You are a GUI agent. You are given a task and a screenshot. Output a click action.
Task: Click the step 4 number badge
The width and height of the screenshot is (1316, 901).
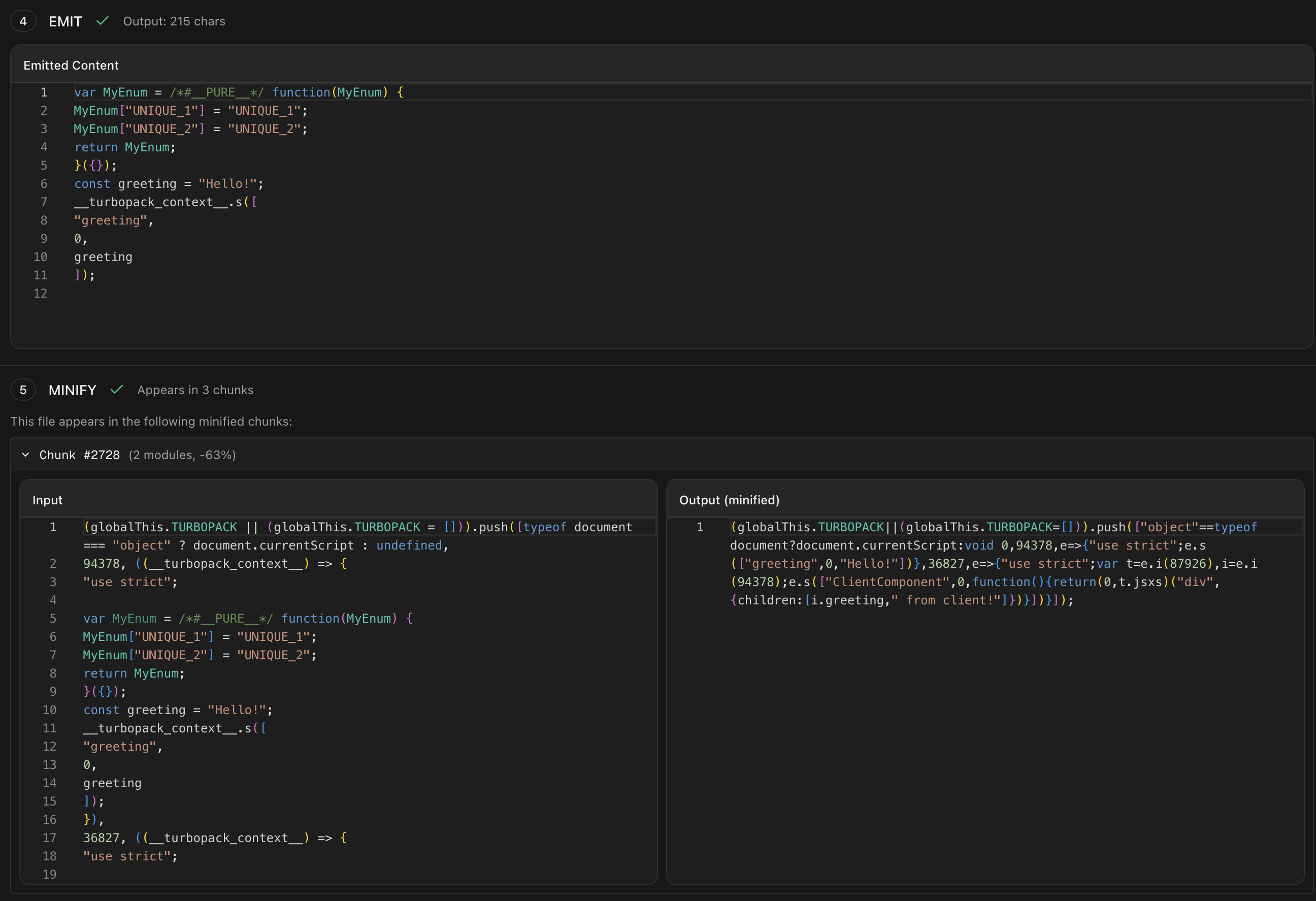coord(23,21)
